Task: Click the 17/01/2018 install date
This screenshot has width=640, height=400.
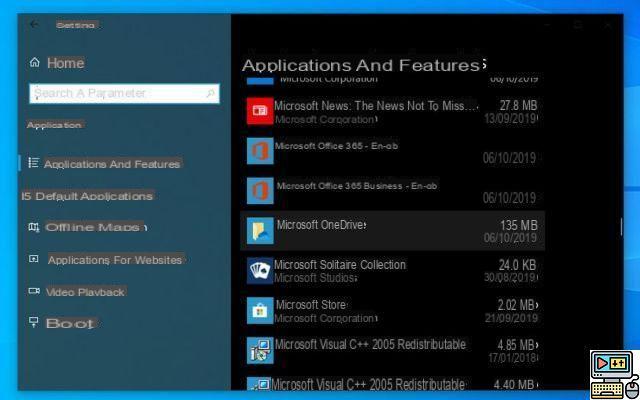Action: pos(513,358)
